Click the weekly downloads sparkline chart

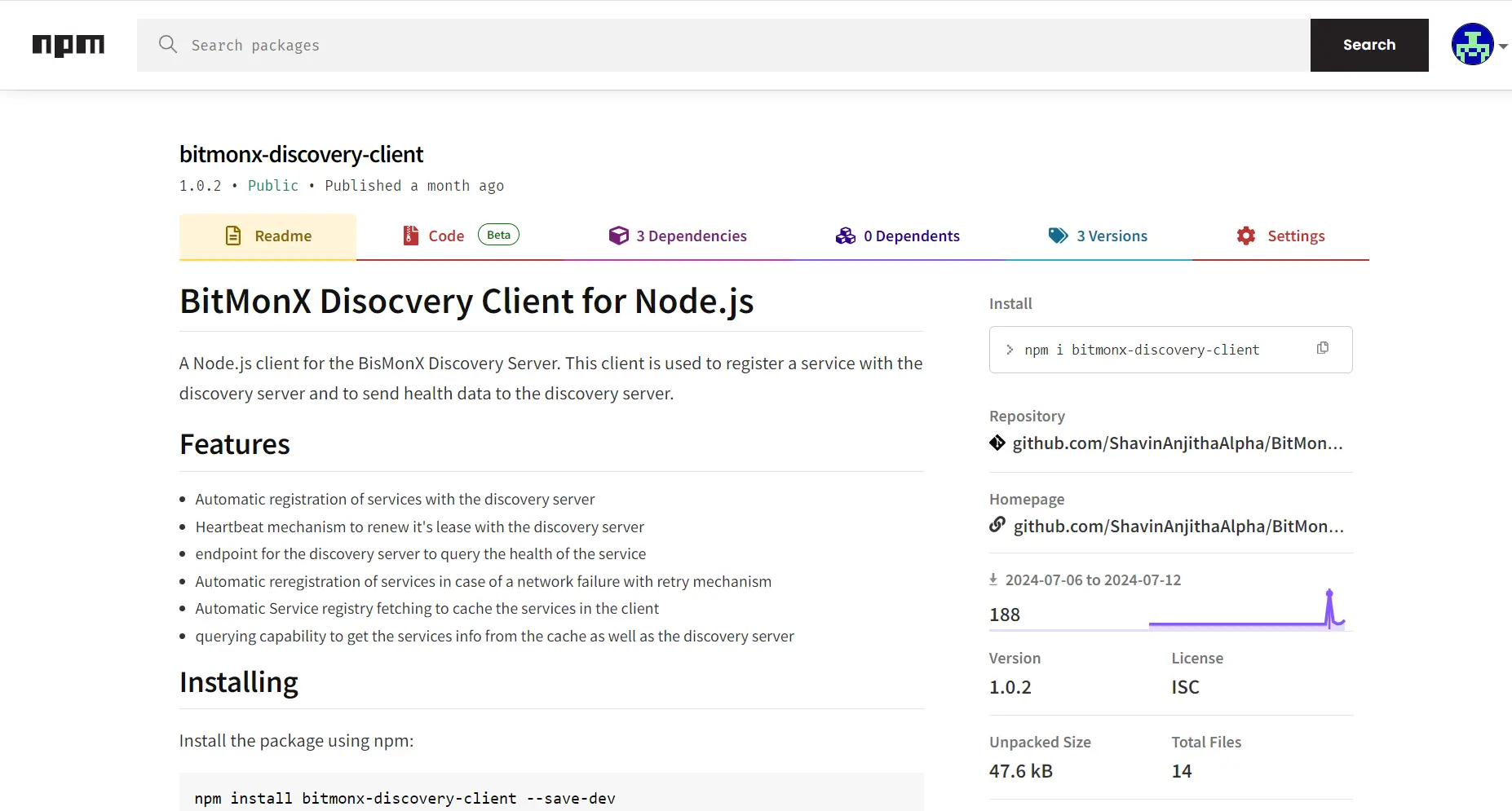tap(1247, 610)
